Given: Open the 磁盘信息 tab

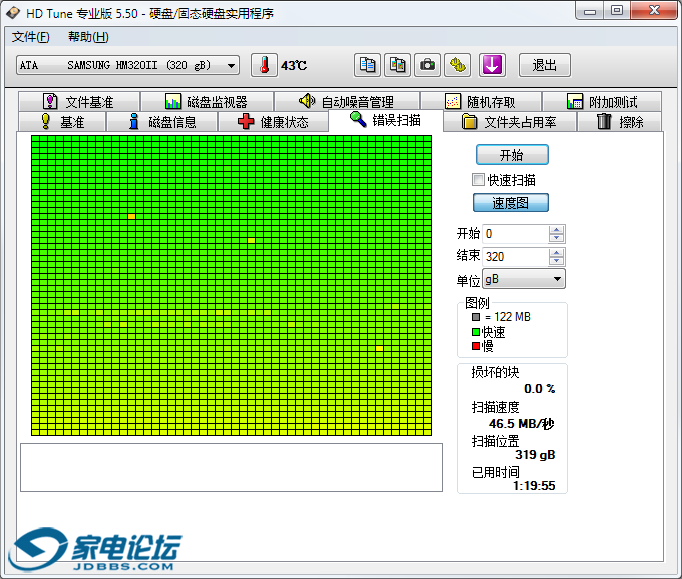Looking at the screenshot, I should coord(162,121).
